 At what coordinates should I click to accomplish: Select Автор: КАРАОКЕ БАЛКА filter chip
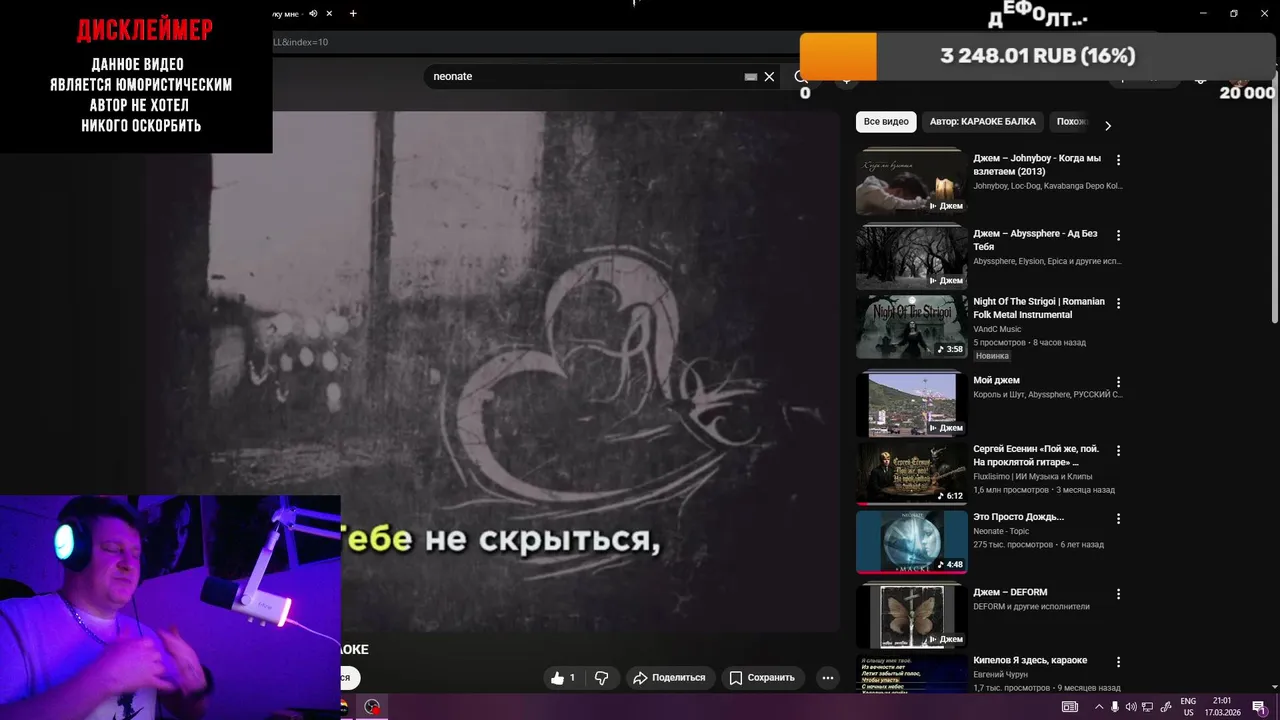[983, 122]
